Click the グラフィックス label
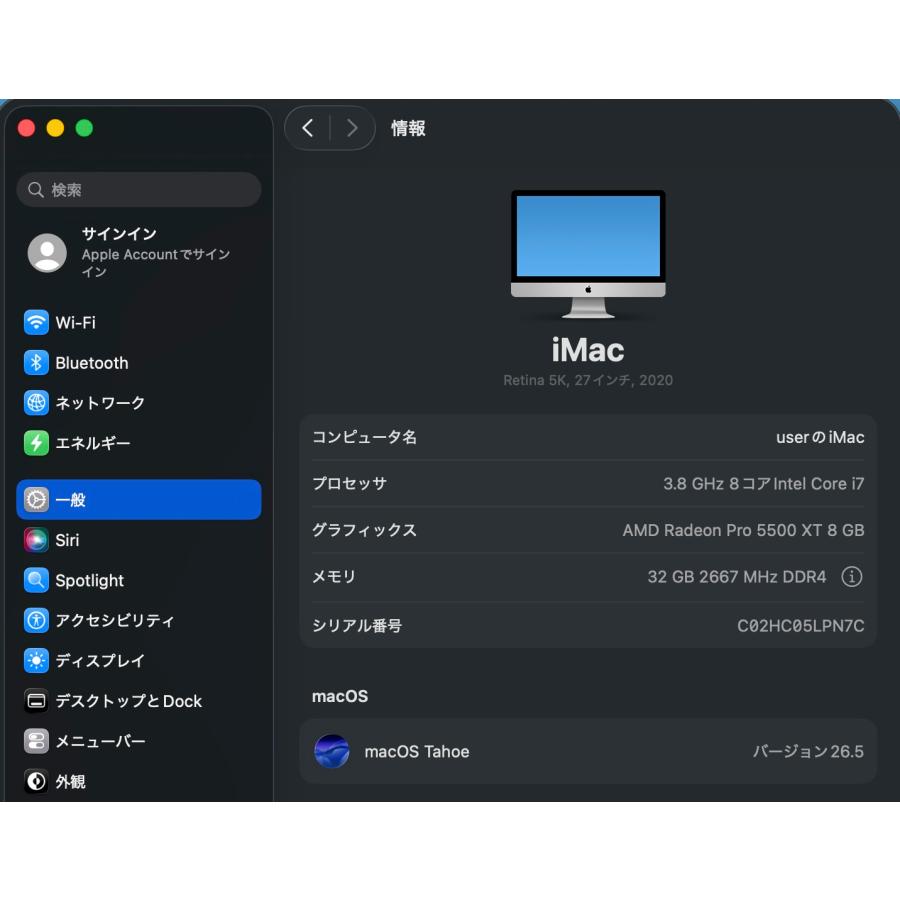The image size is (900, 900). (364, 530)
